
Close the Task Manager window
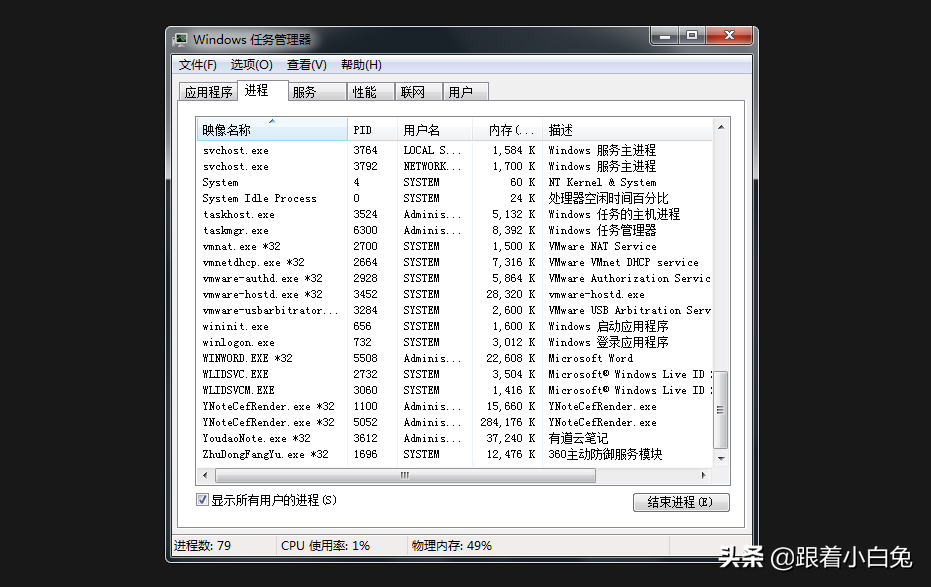click(729, 36)
